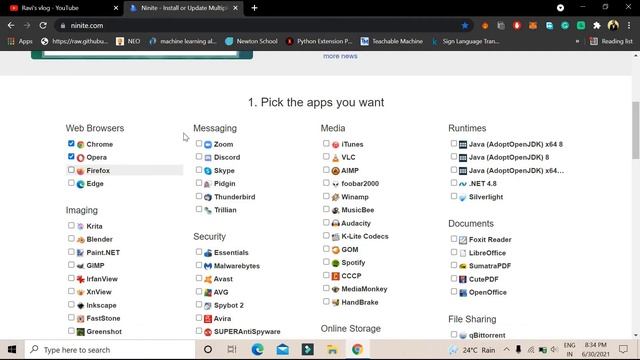Follow the 'more news' link

click(x=340, y=56)
